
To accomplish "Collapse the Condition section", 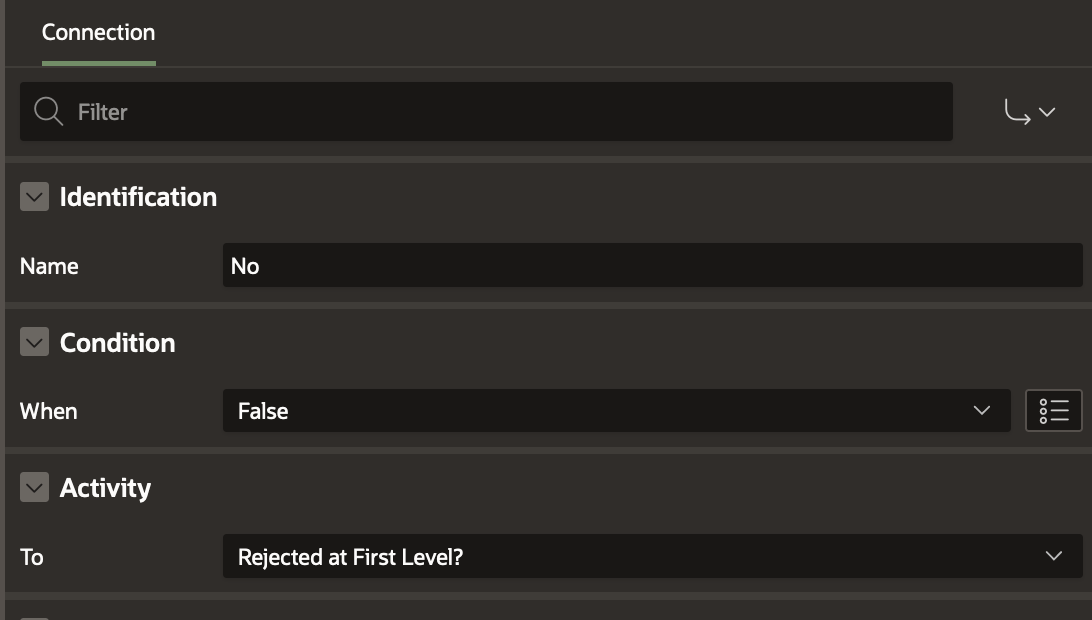I will [34, 343].
